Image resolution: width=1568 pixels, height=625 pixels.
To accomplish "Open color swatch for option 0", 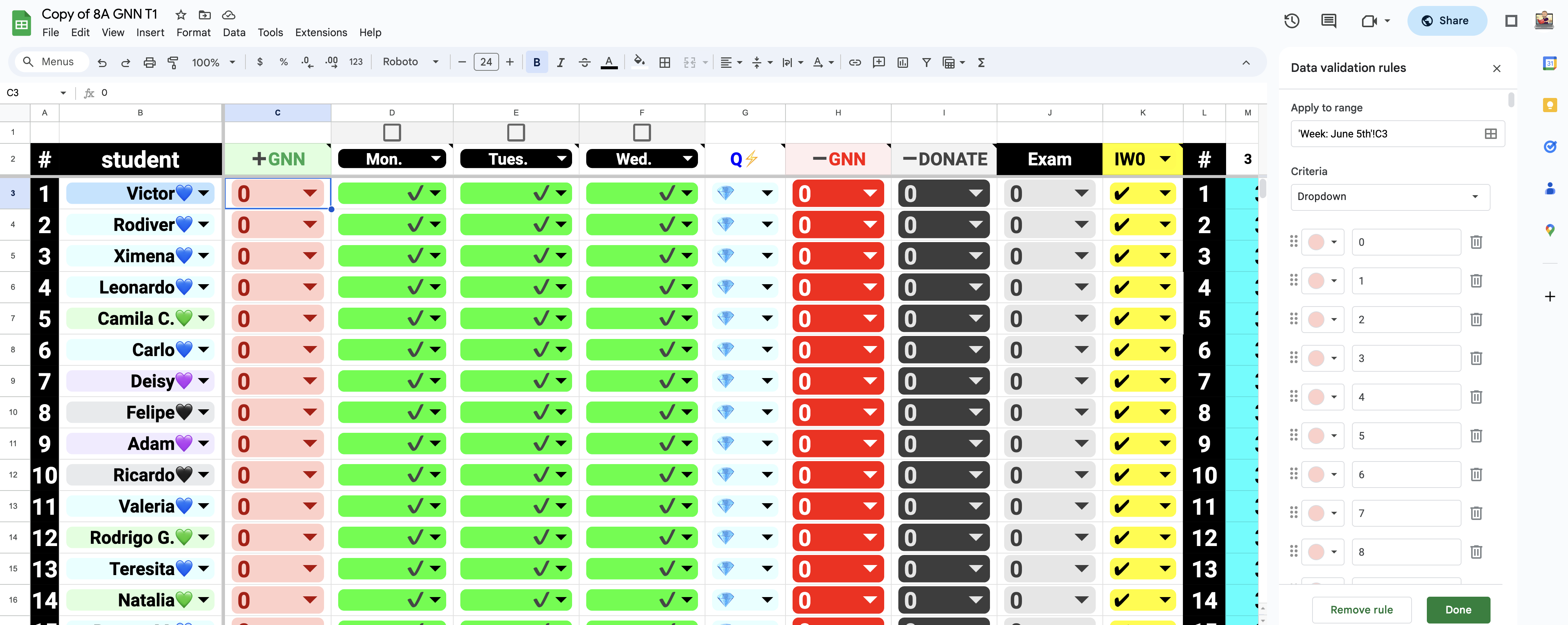I will click(x=1322, y=242).
